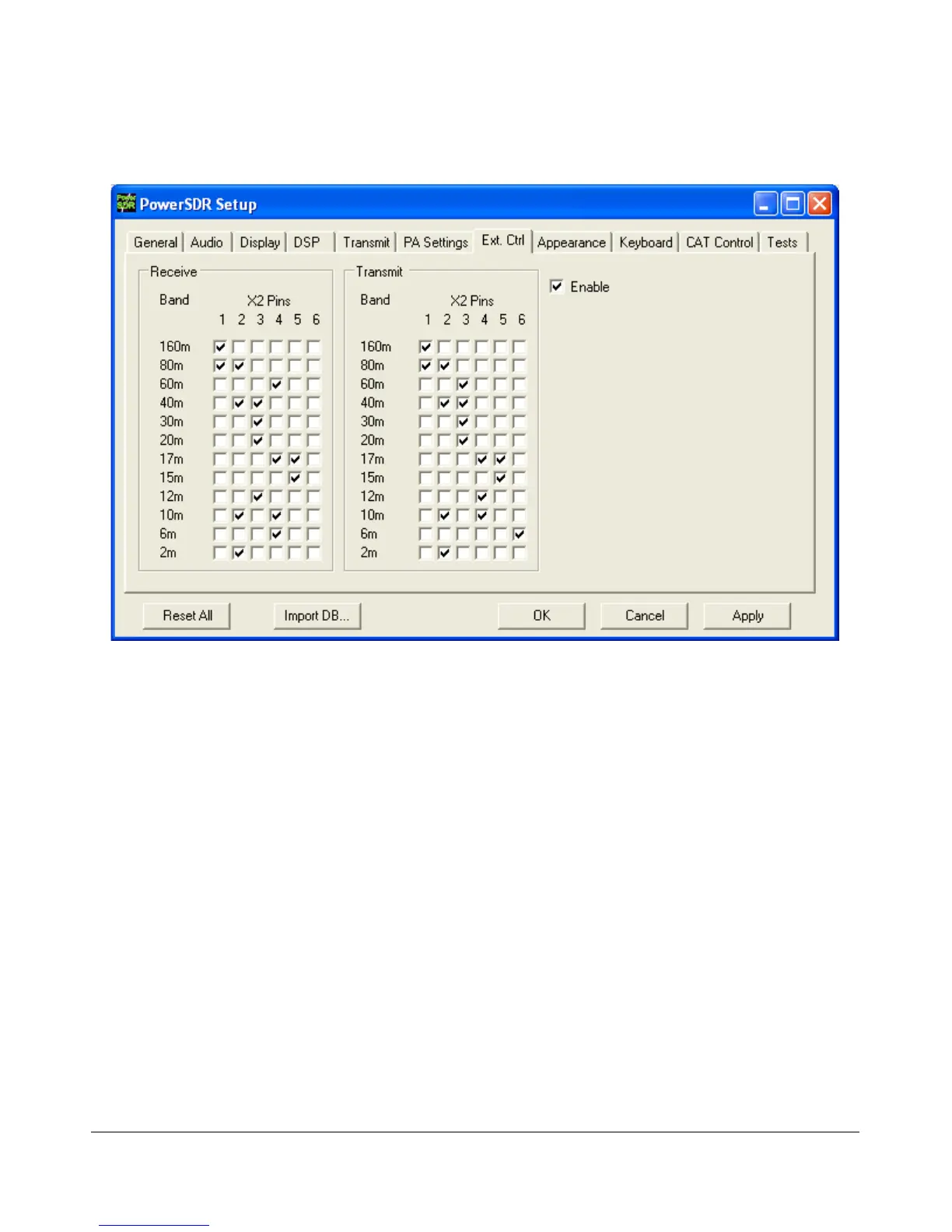This screenshot has height=1232, width=952.
Task: Select the Ext. Ctrl tab
Action: click(503, 240)
